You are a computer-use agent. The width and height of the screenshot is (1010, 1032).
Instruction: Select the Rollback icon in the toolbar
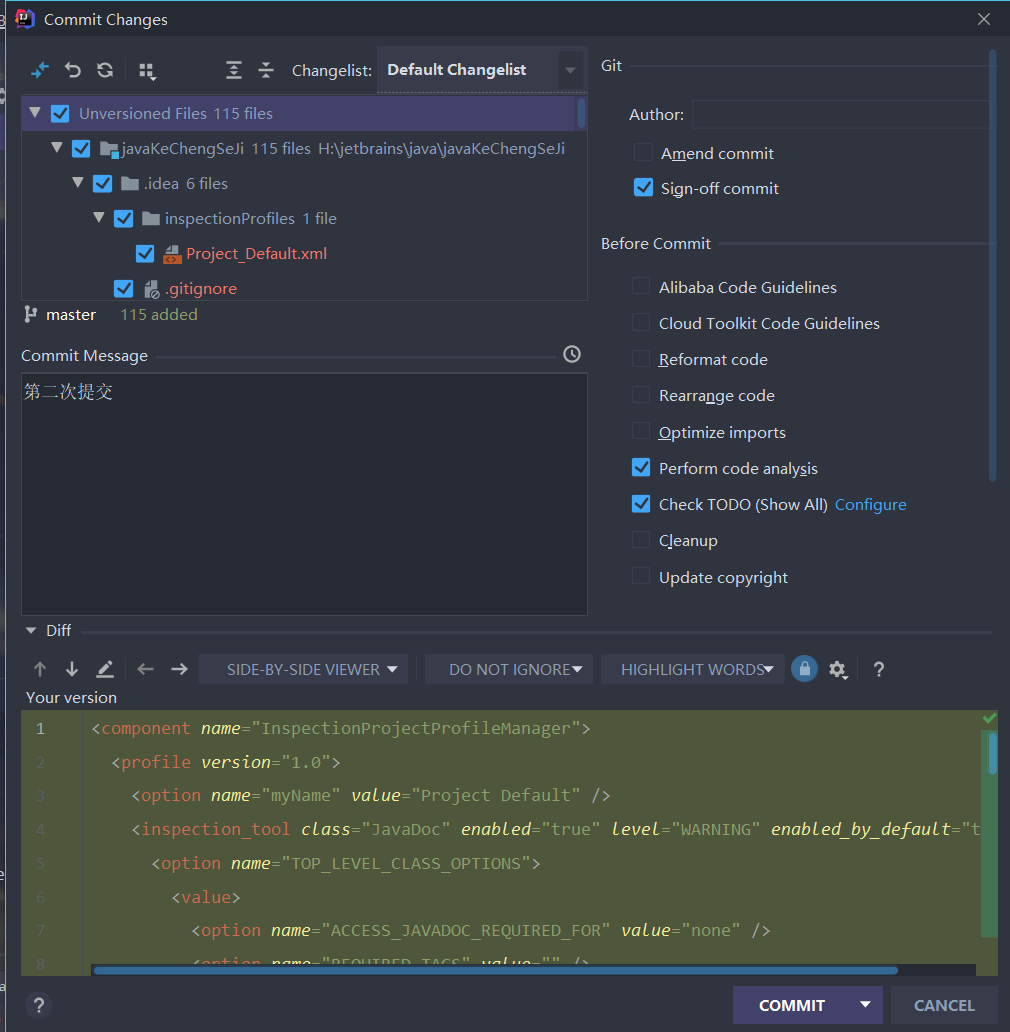click(x=71, y=70)
